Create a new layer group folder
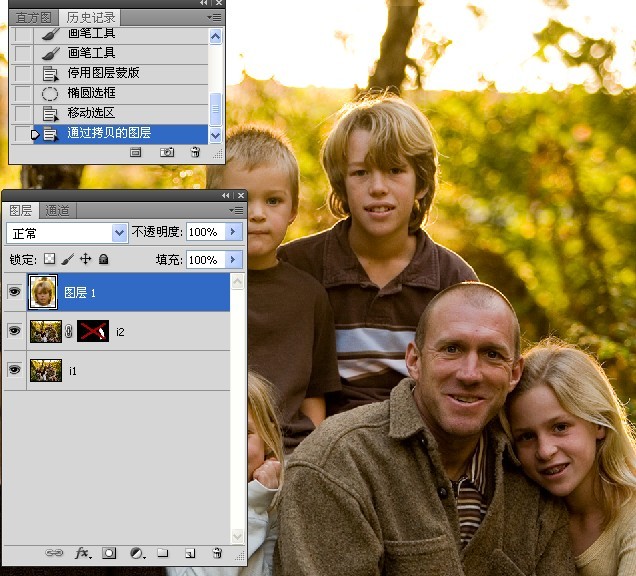The width and height of the screenshot is (636, 576). coord(163,552)
